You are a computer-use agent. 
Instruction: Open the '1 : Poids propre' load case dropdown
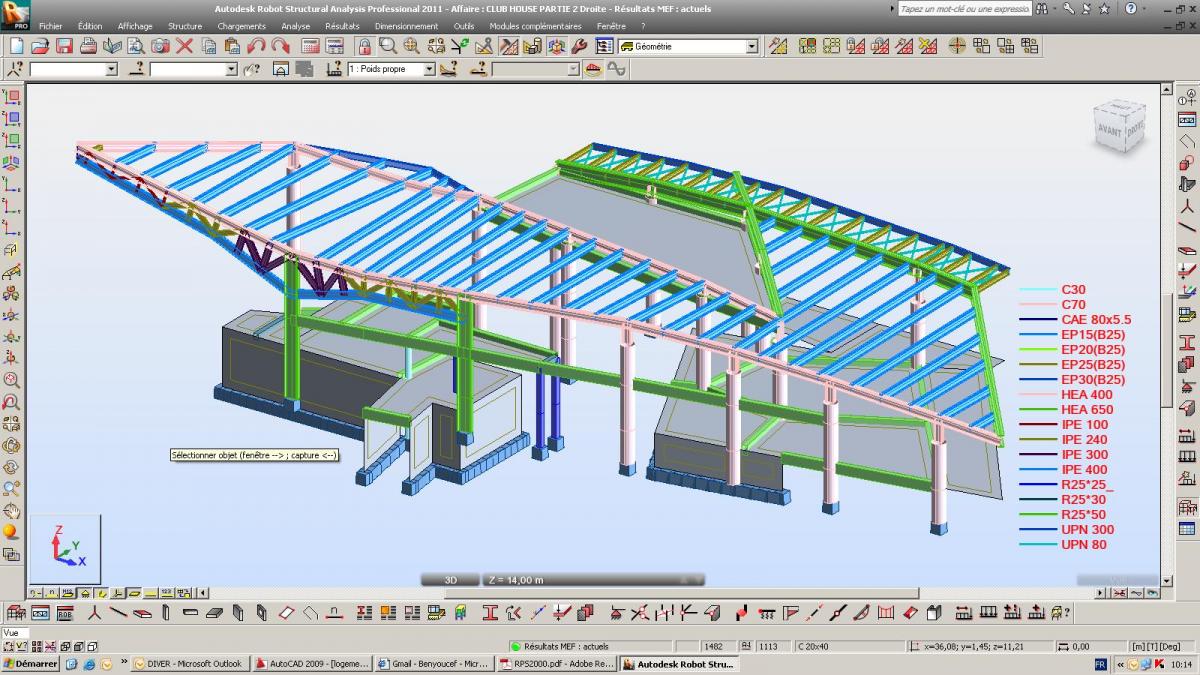click(x=429, y=69)
